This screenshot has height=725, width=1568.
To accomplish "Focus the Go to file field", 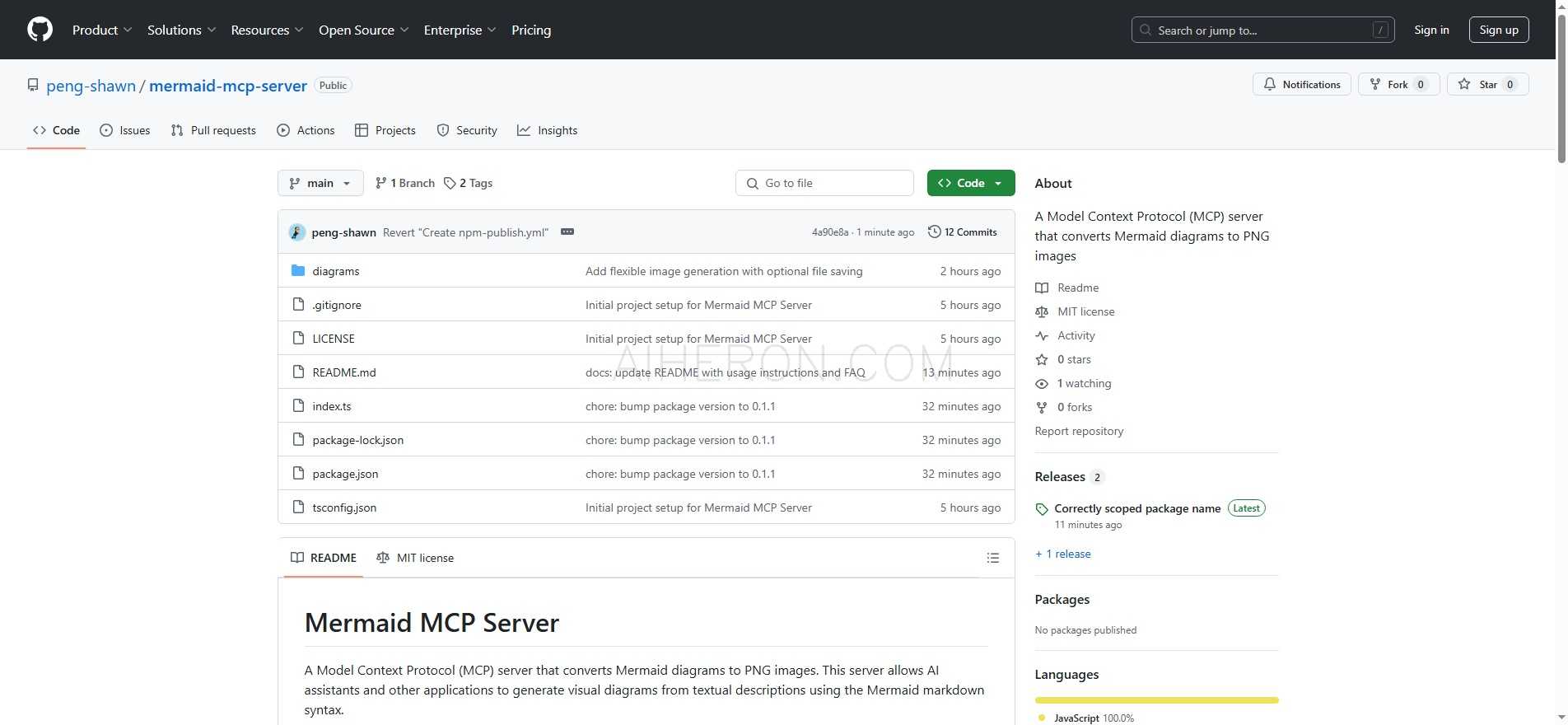I will (824, 183).
